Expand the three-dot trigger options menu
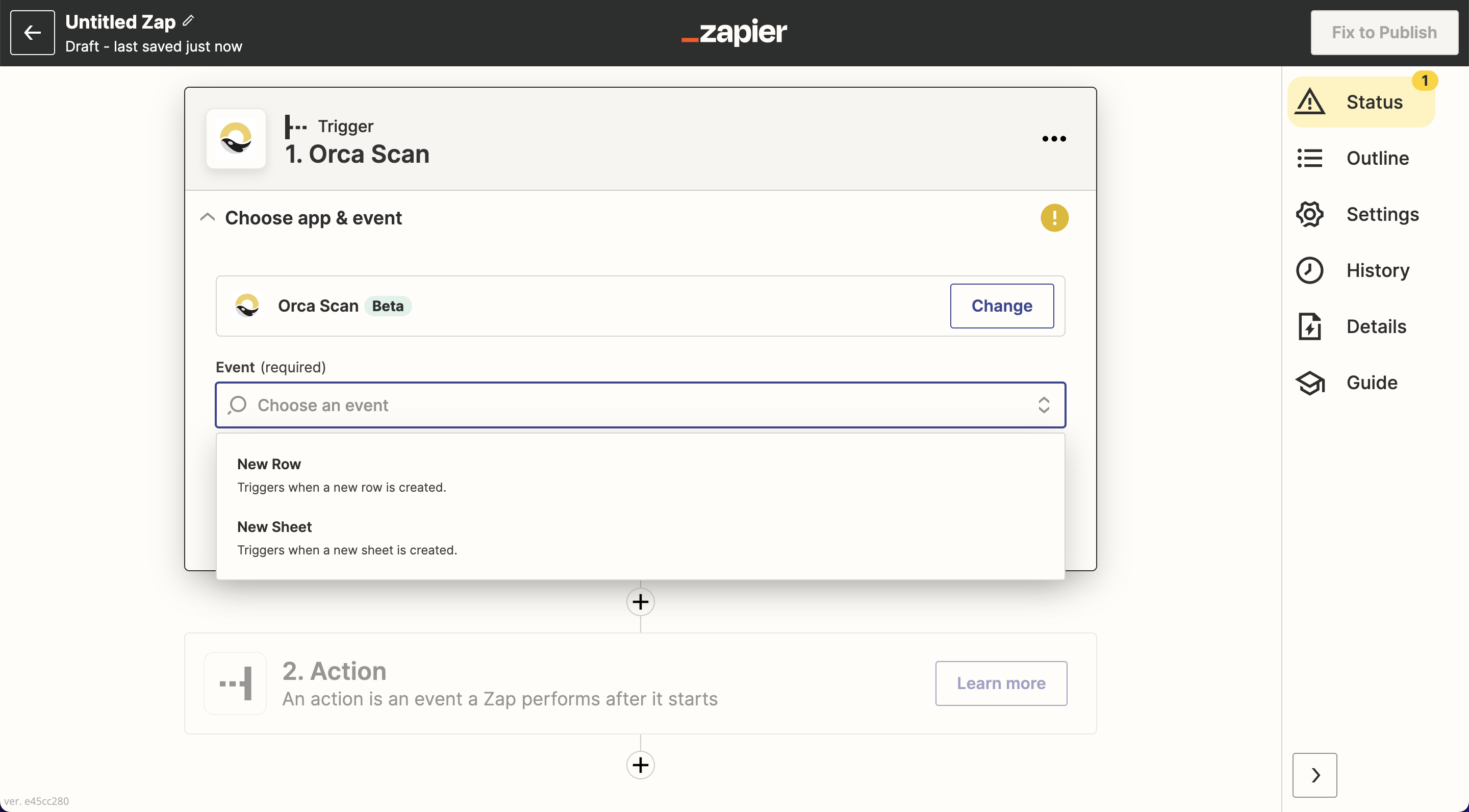 [x=1054, y=138]
